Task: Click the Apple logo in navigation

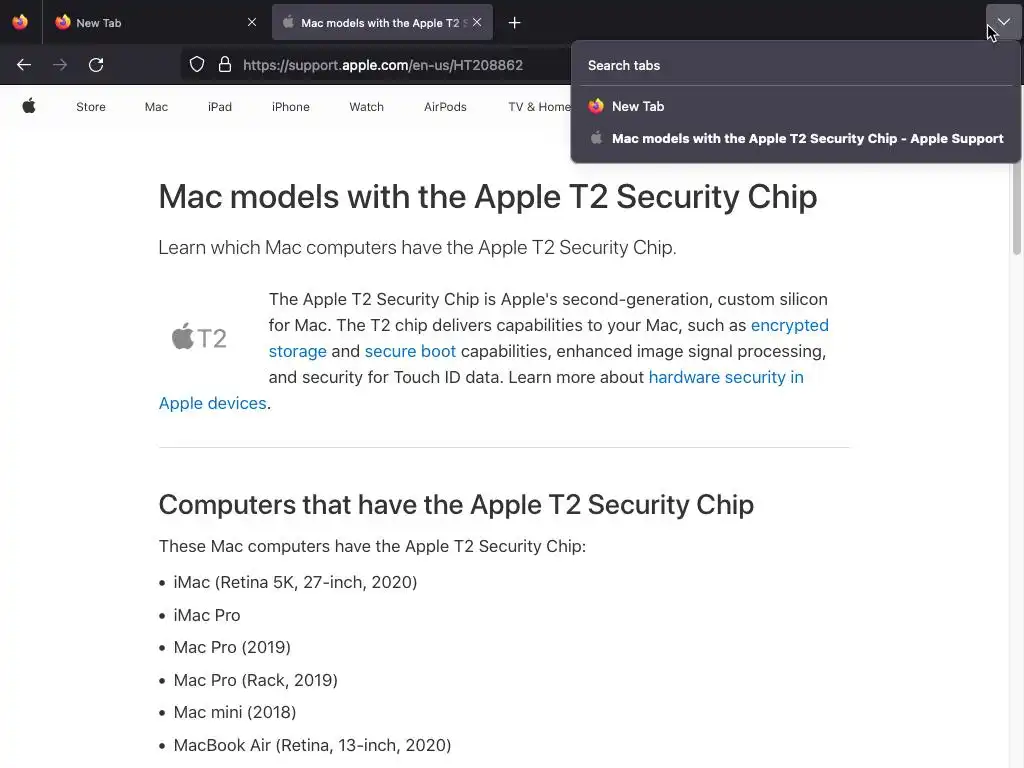Action: pos(29,107)
